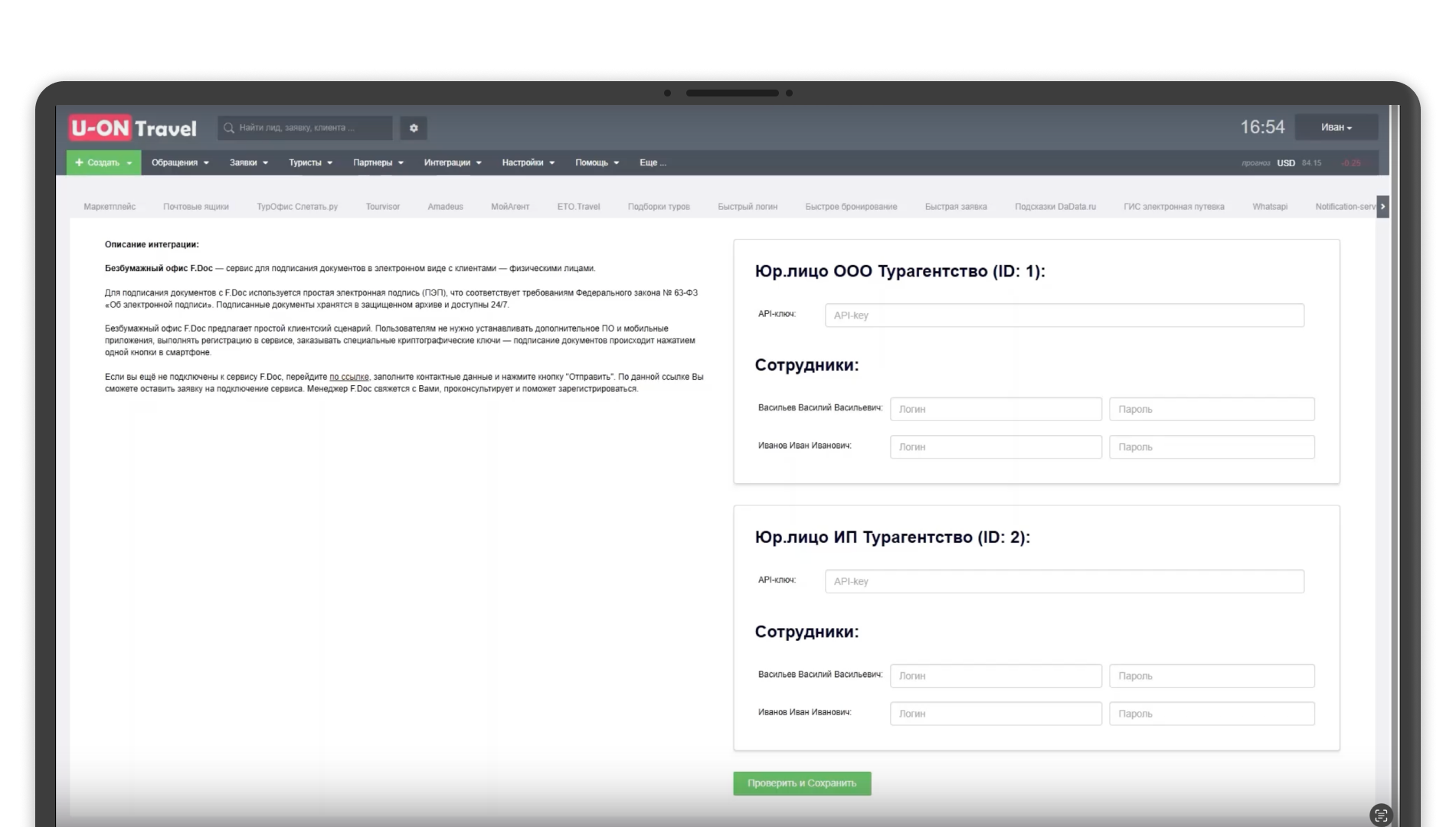Follow the 'по ссылке' link
Screen dimensions: 1456x827
[348, 377]
